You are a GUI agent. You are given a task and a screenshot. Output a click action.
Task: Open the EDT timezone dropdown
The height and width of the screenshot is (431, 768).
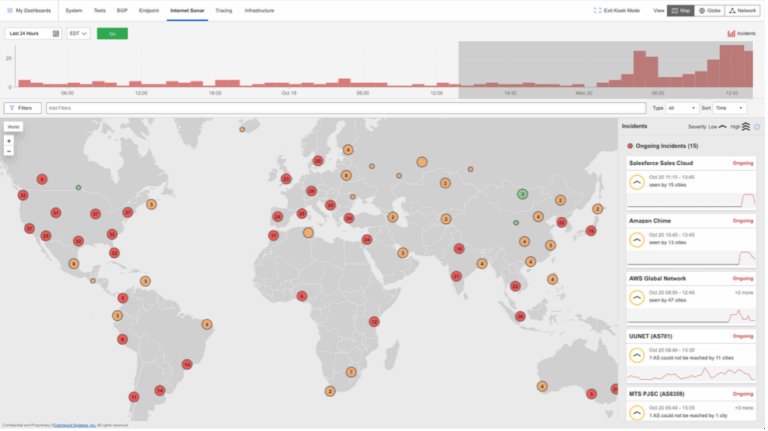pos(78,34)
